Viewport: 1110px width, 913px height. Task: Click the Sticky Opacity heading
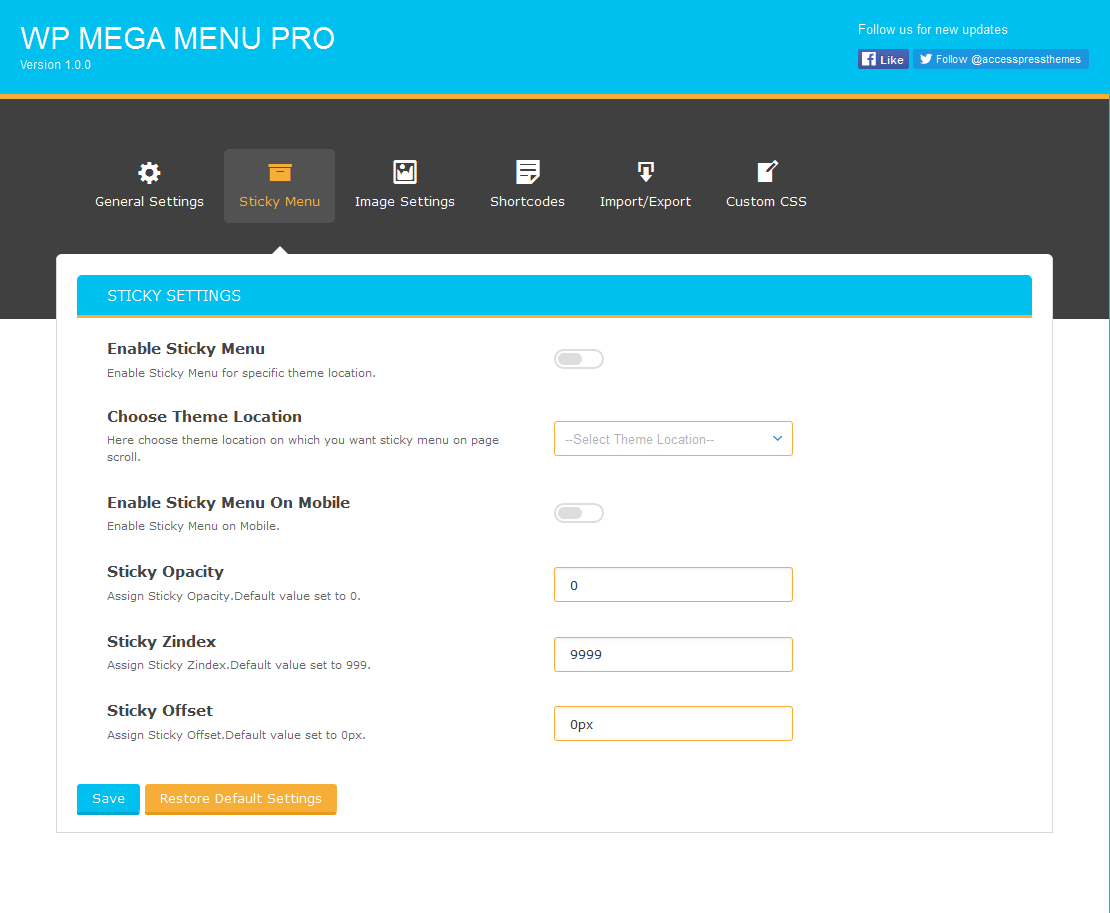coord(166,572)
